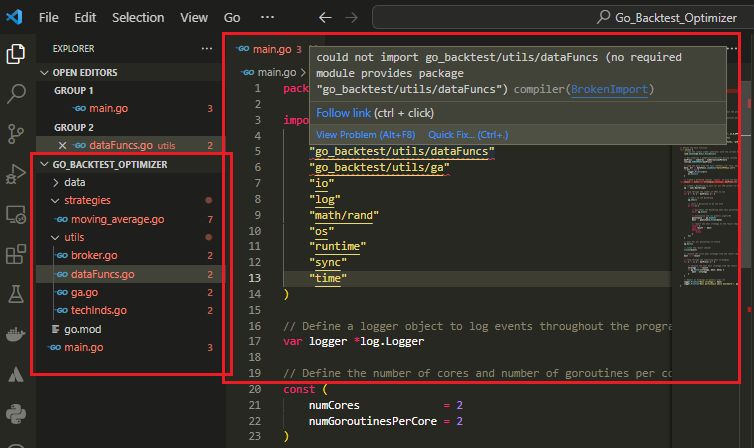Open Python view in activity bar

point(15,414)
